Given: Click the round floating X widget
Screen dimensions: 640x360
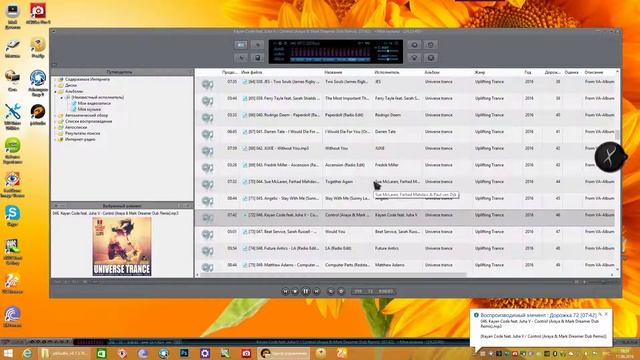Looking at the screenshot, I should [x=609, y=157].
